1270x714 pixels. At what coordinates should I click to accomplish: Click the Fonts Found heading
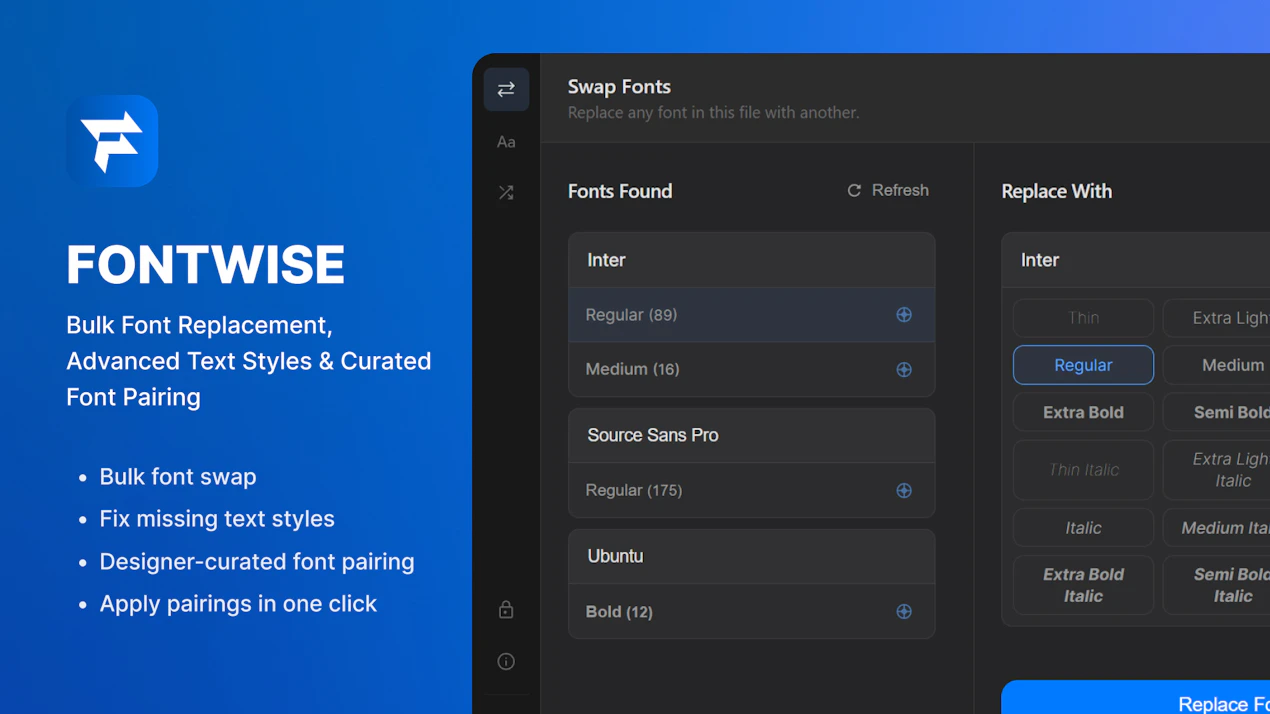[620, 191]
